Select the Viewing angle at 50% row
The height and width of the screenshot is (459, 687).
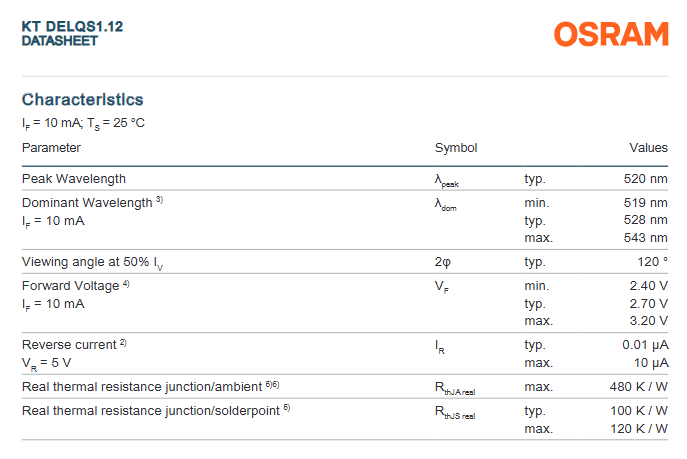point(93,262)
